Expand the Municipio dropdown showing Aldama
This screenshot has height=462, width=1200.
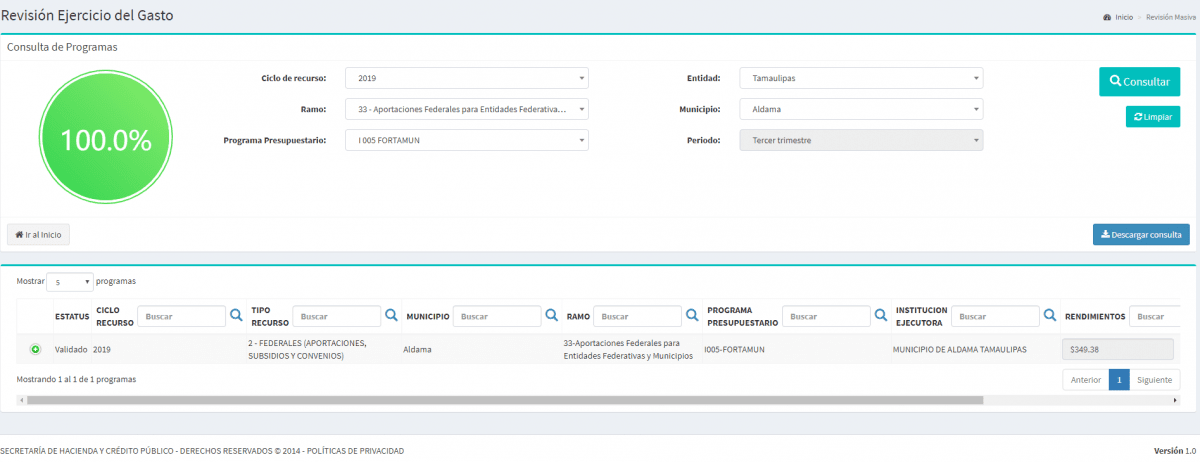(861, 109)
